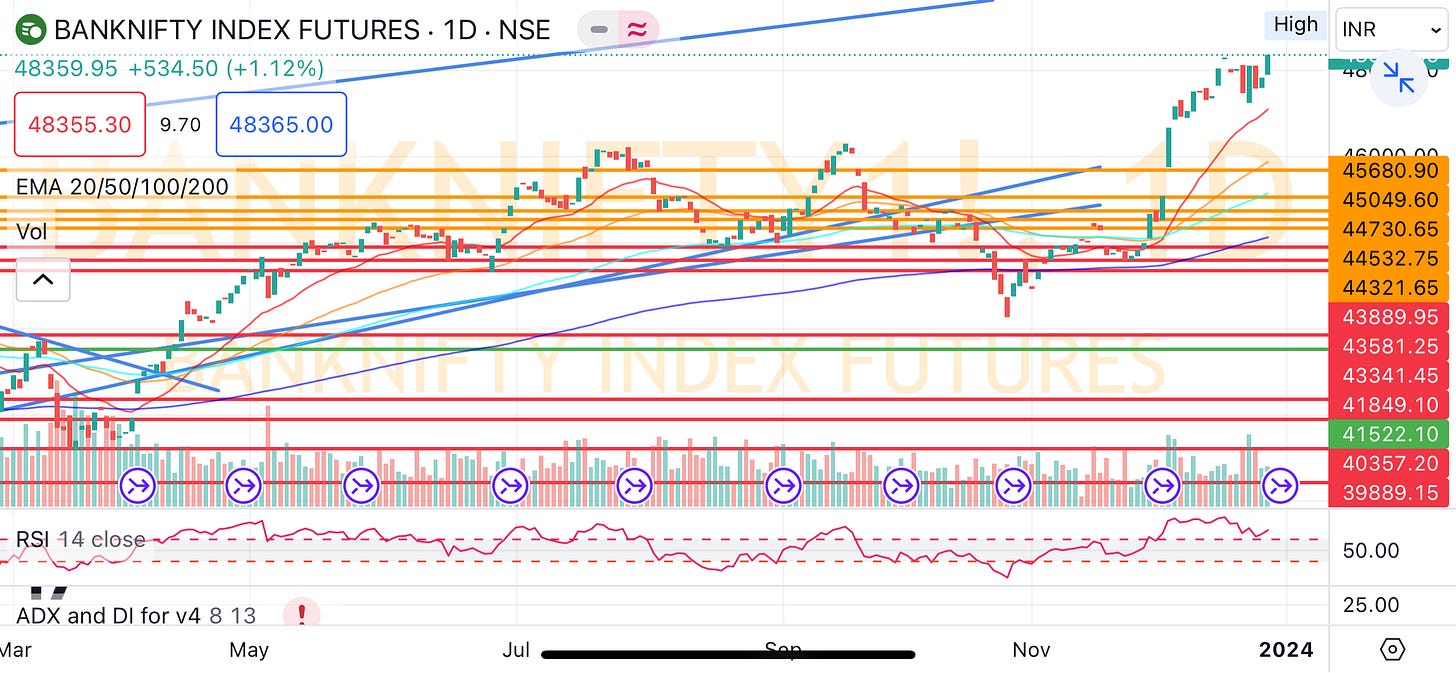Click the Nov label on time axis
This screenshot has width=1456, height=673.
[x=1031, y=650]
